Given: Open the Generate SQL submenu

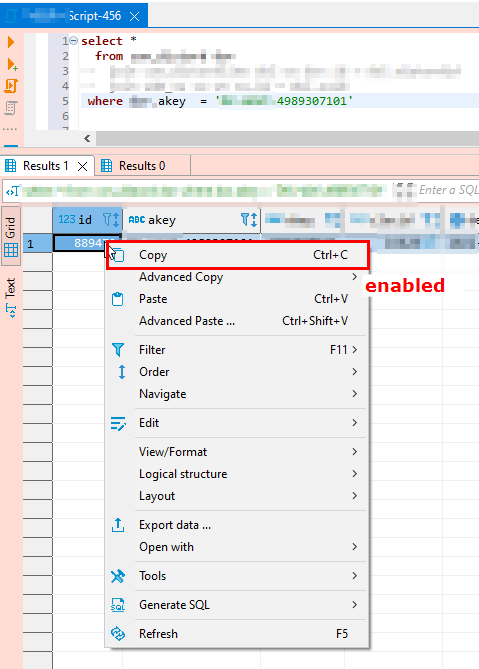Looking at the screenshot, I should pyautogui.click(x=237, y=605).
